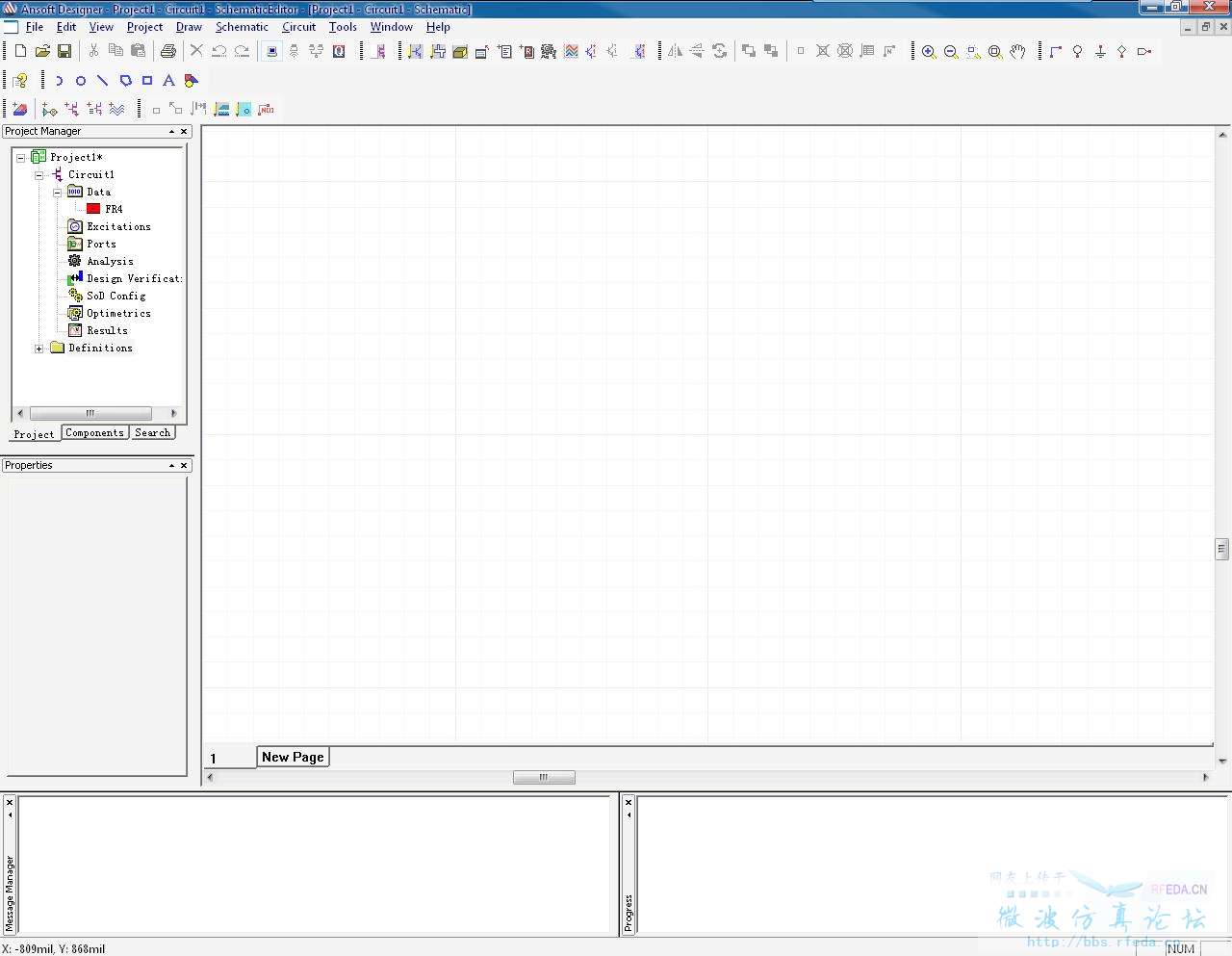Click the Zoom Out magnifier icon
This screenshot has height=956, width=1232.
(x=951, y=51)
